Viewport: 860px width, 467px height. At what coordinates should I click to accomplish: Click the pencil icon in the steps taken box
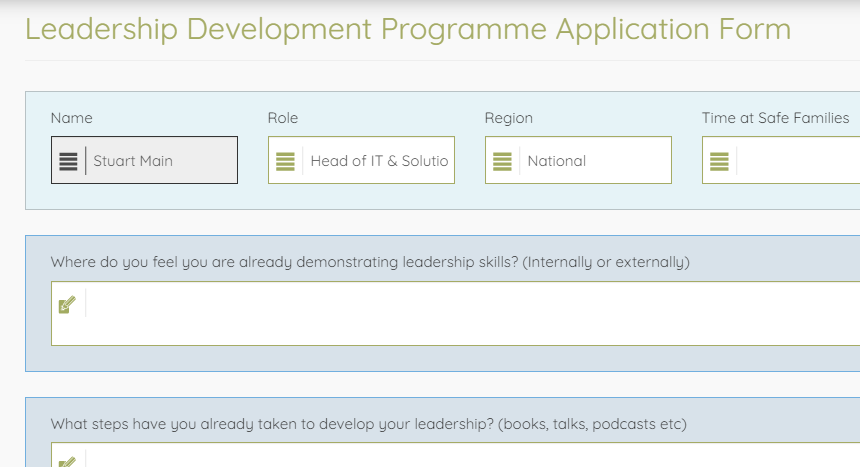[67, 461]
